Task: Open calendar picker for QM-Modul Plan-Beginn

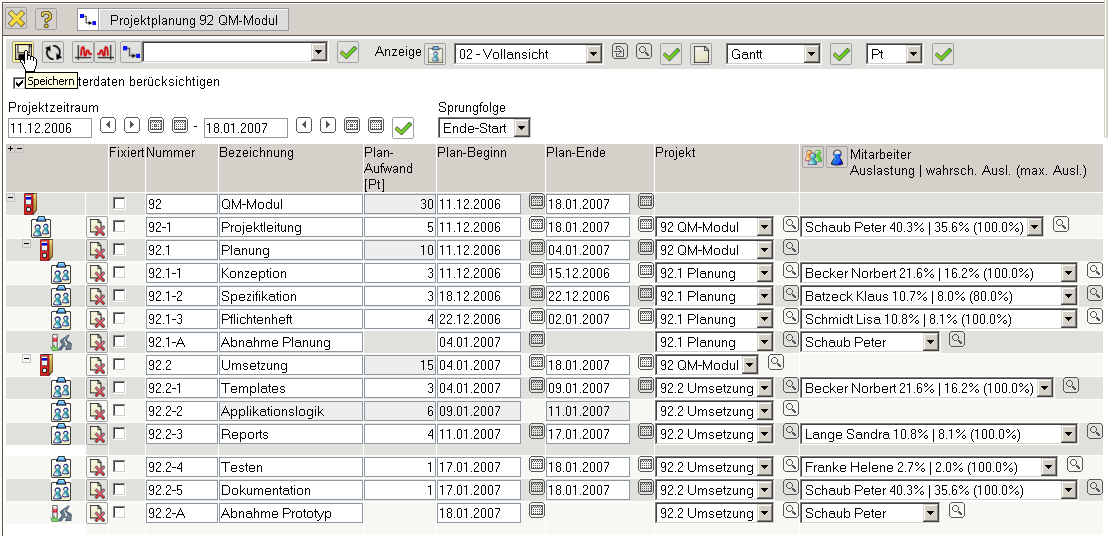Action: click(x=536, y=204)
